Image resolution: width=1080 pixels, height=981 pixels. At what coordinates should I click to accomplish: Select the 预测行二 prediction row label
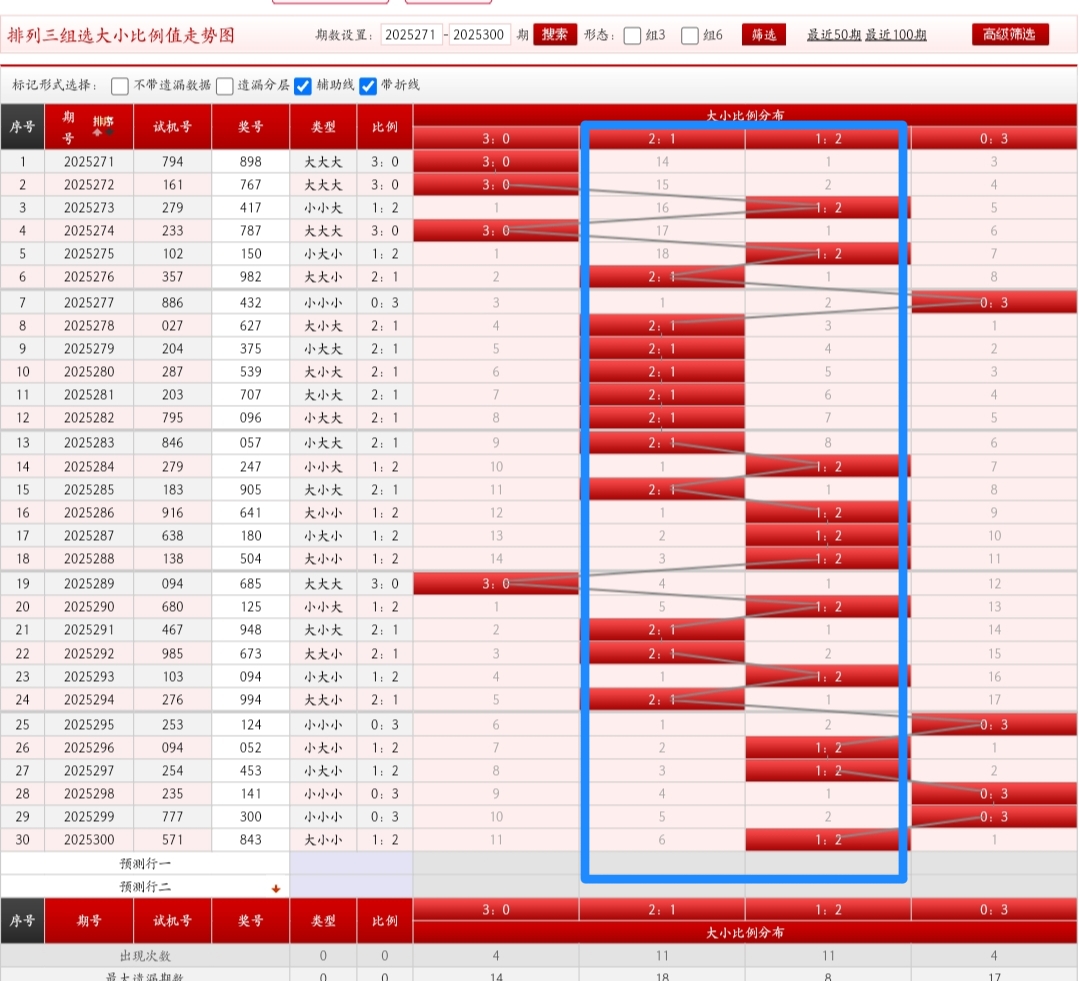(x=145, y=887)
